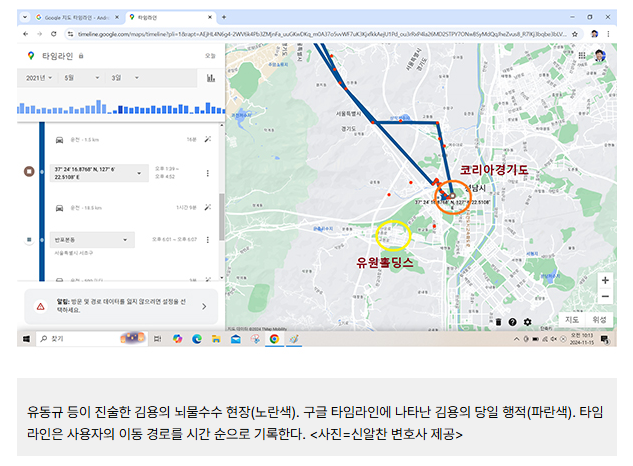
Task: Open the Google apps grid icon
Action: [x=582, y=55]
